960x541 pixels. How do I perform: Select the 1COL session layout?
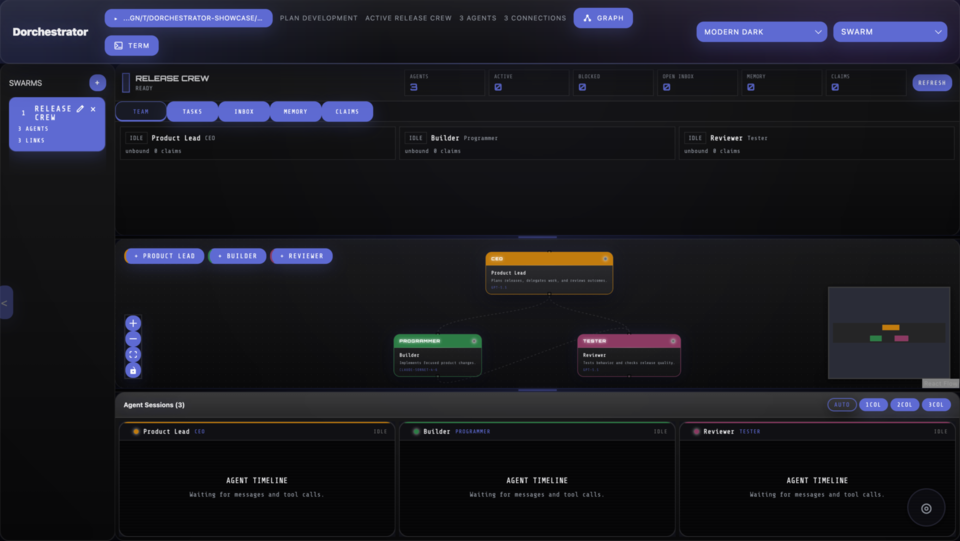point(873,405)
